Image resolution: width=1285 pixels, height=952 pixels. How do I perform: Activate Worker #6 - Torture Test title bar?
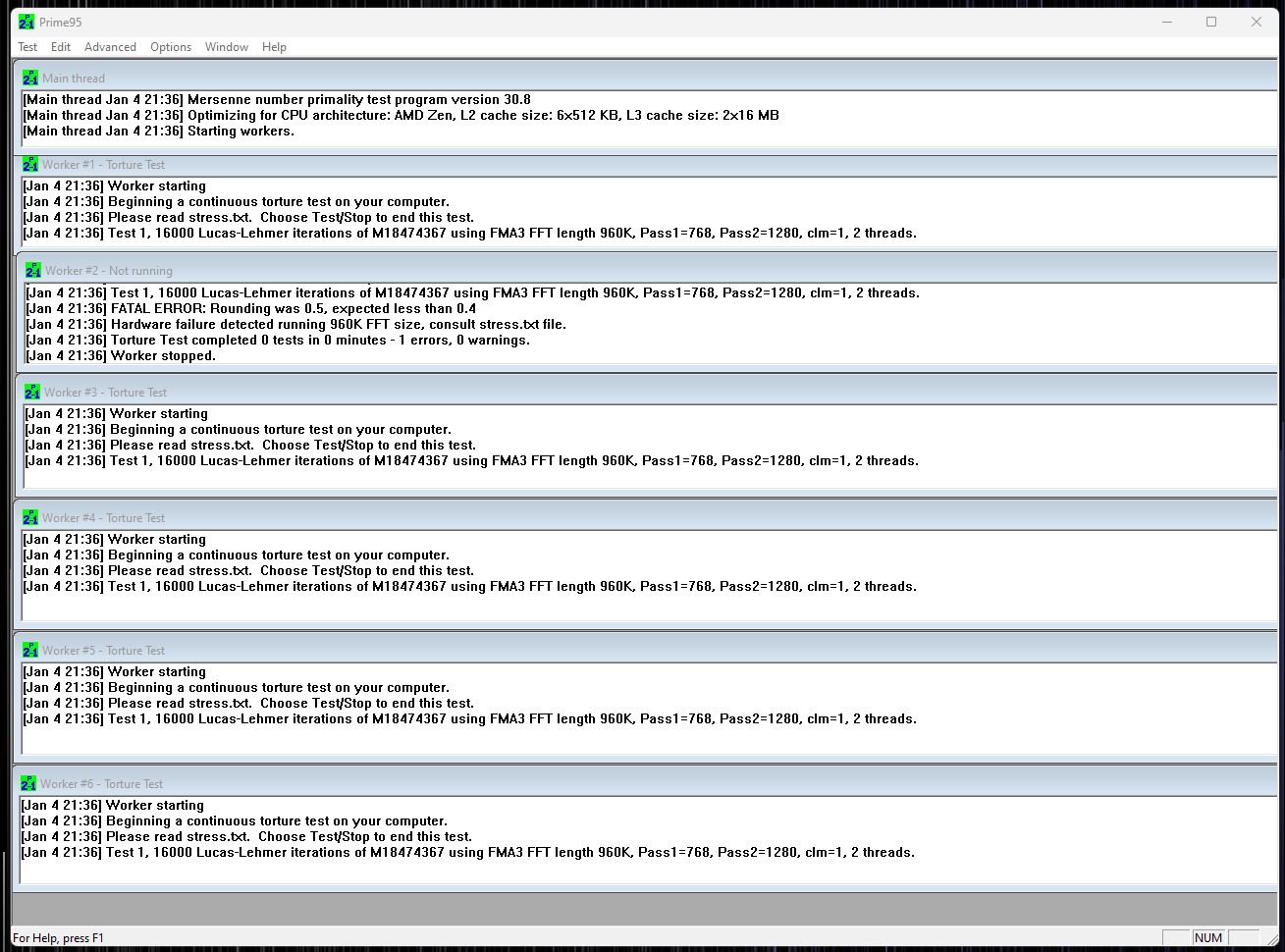(x=647, y=783)
